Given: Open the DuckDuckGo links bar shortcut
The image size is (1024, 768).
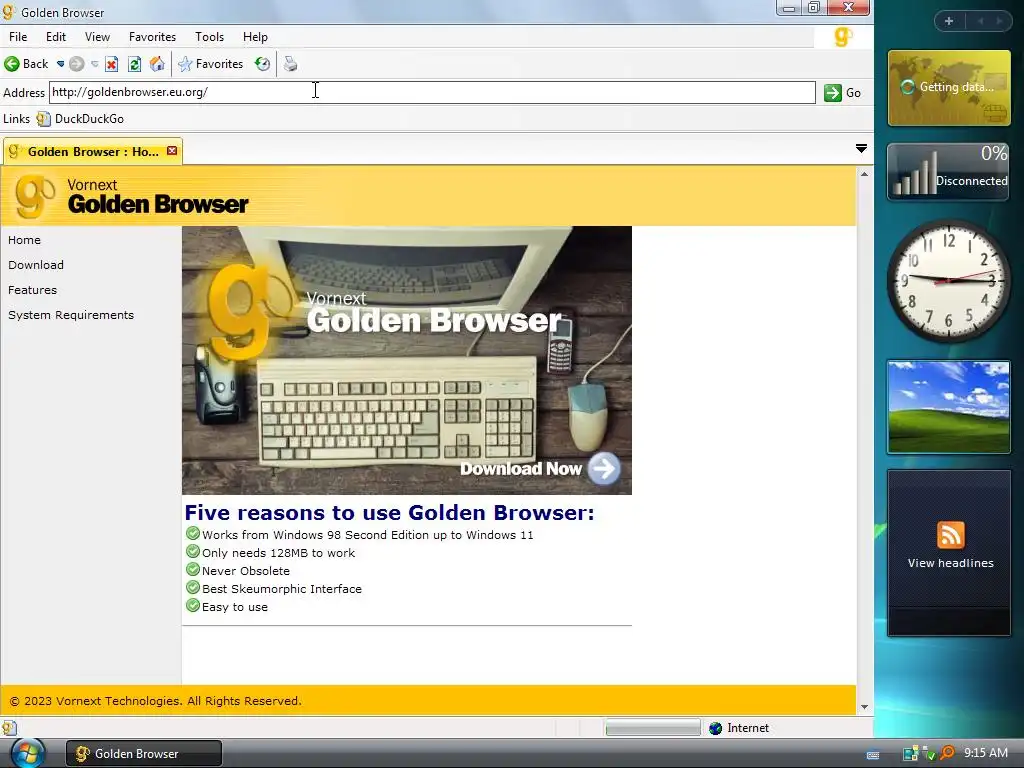Looking at the screenshot, I should coord(80,119).
